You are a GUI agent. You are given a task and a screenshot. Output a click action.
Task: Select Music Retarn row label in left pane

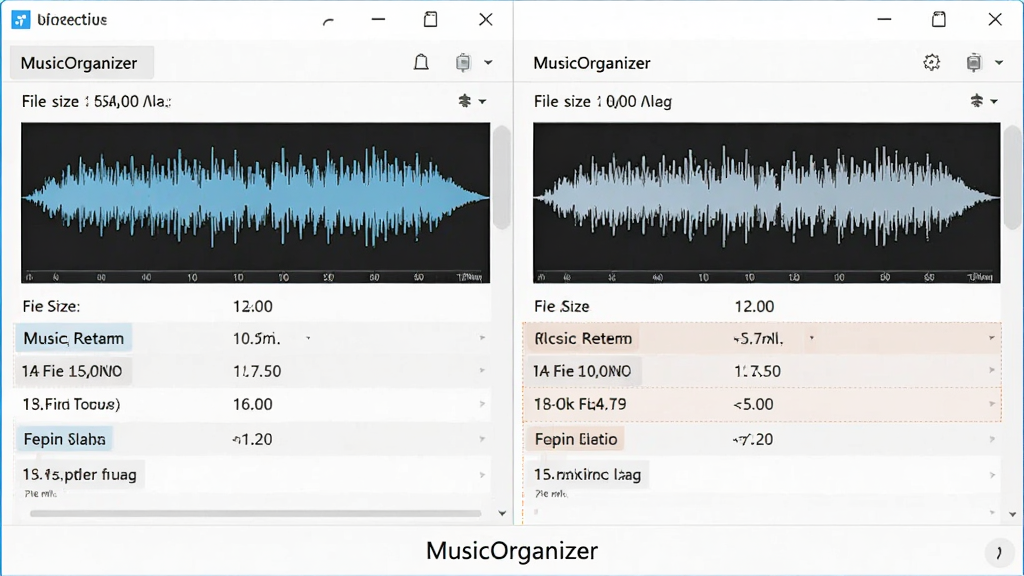tap(74, 338)
